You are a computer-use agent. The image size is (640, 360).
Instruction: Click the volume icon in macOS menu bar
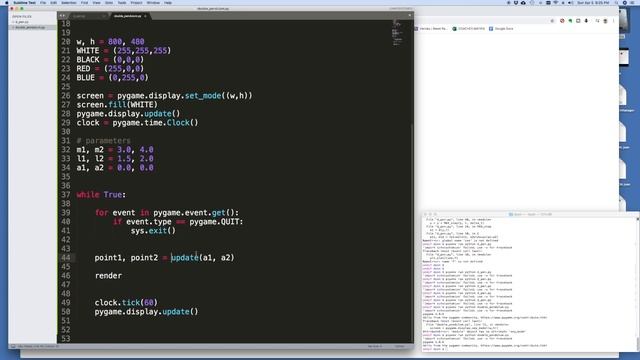(571, 2)
